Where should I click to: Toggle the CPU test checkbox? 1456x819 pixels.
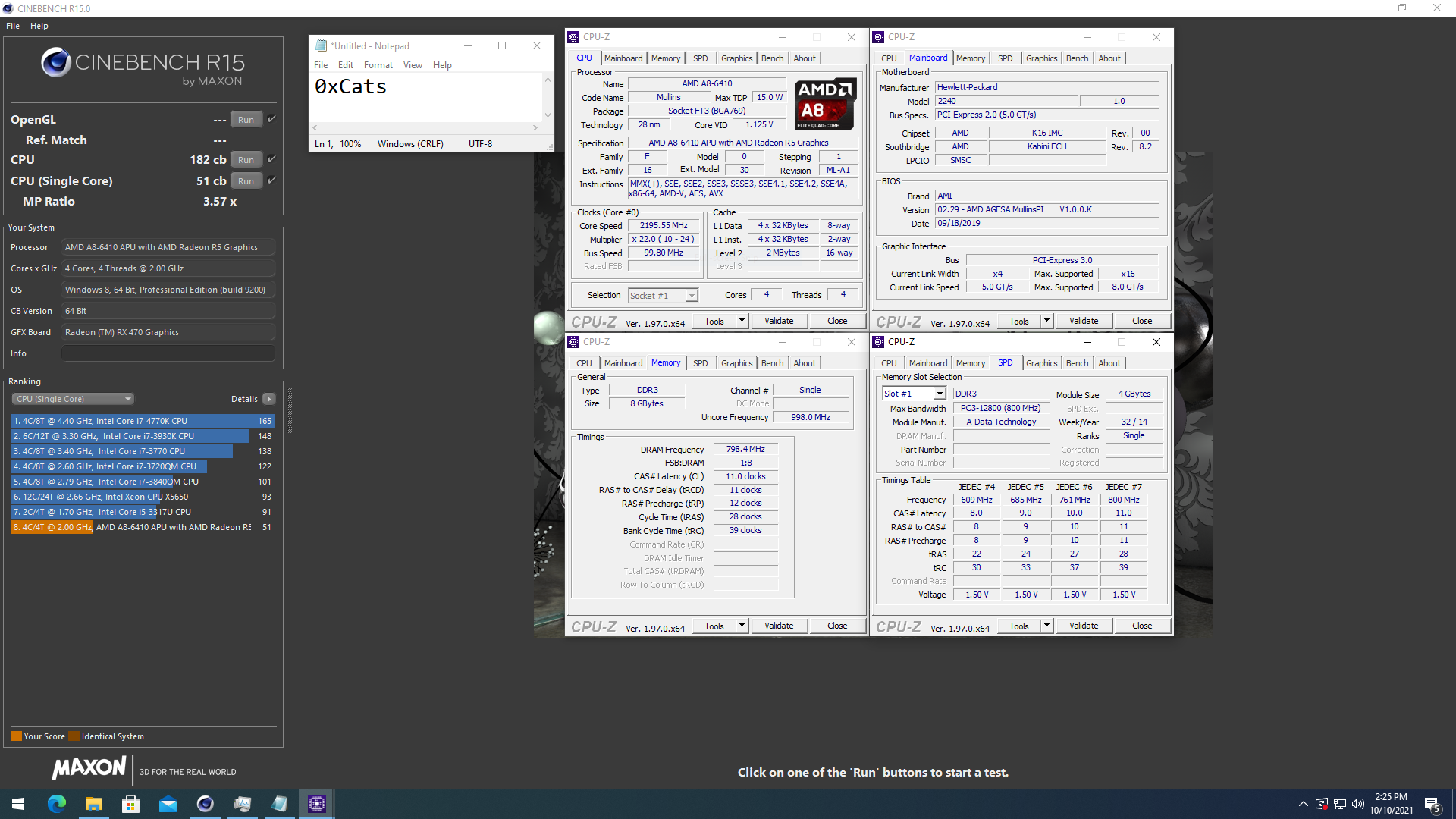pos(271,159)
